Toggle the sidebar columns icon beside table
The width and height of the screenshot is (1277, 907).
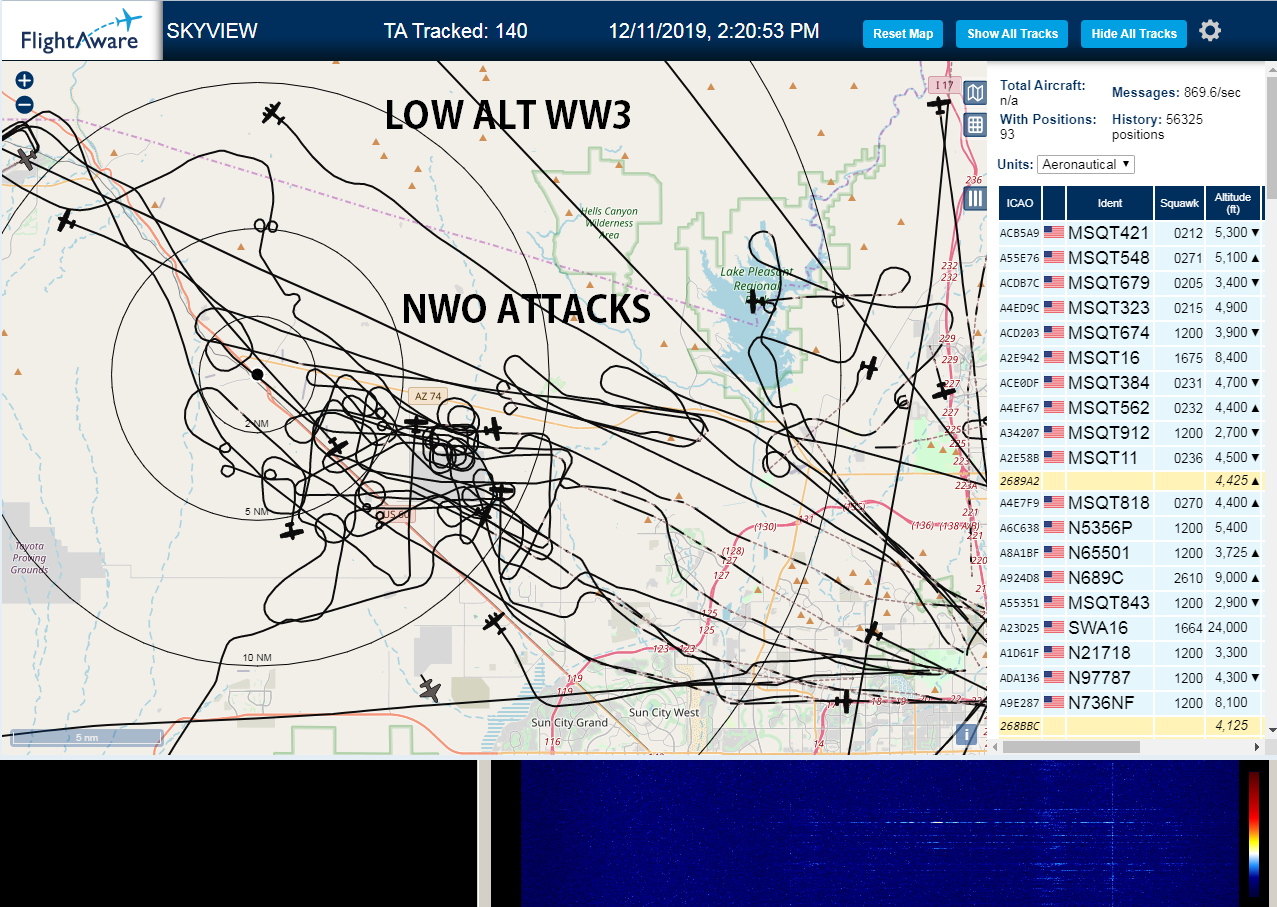point(975,199)
